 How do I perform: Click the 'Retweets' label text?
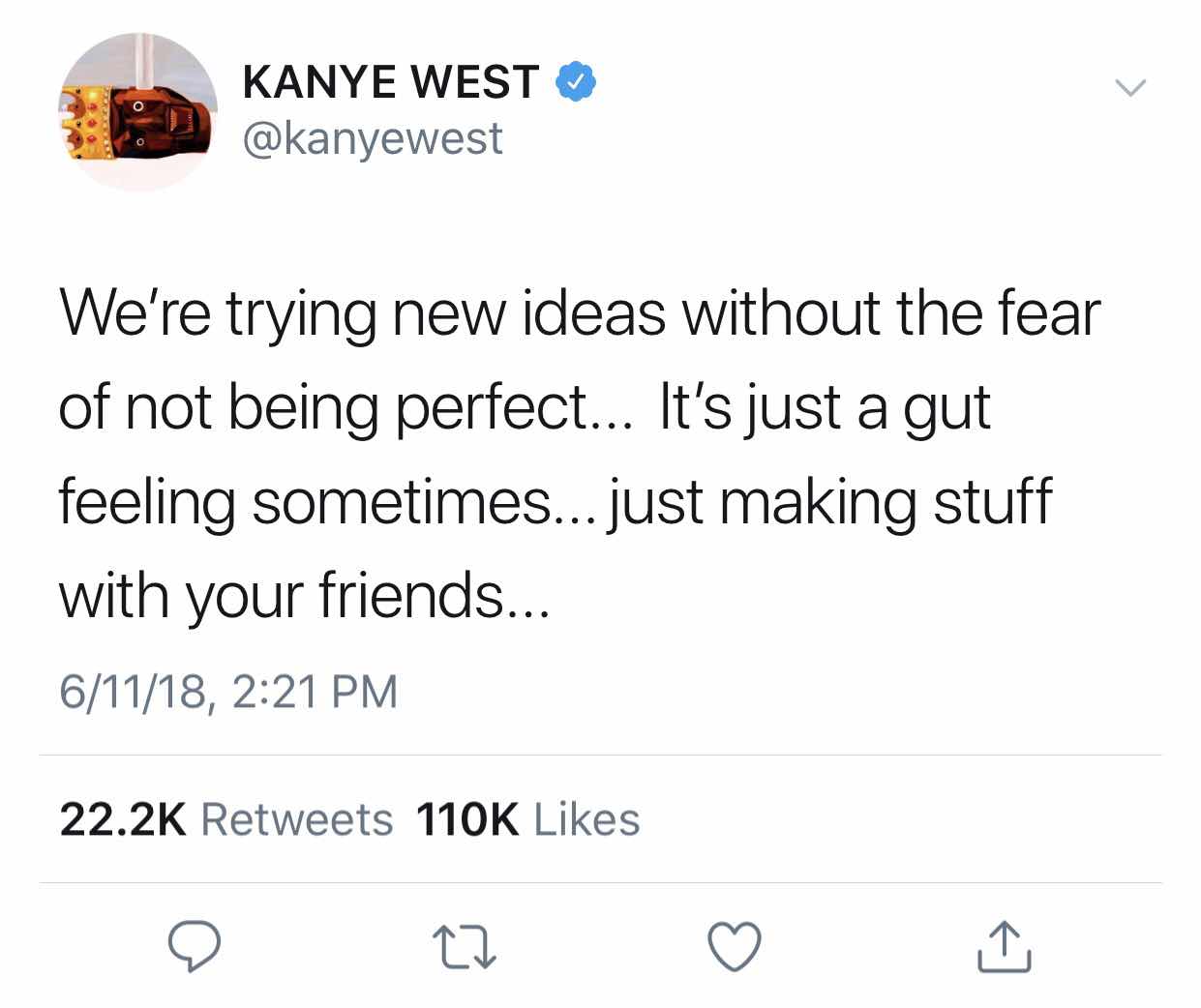(x=297, y=819)
